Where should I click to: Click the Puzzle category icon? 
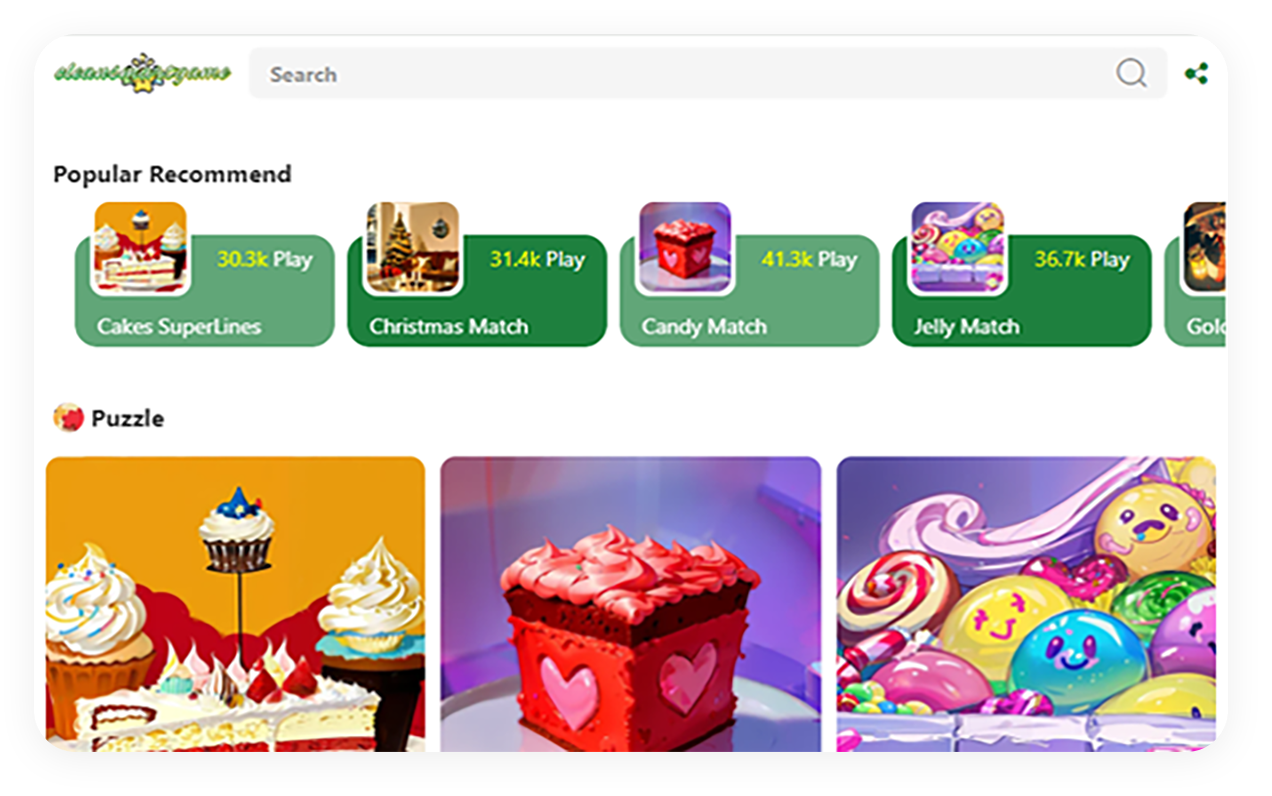[68, 417]
